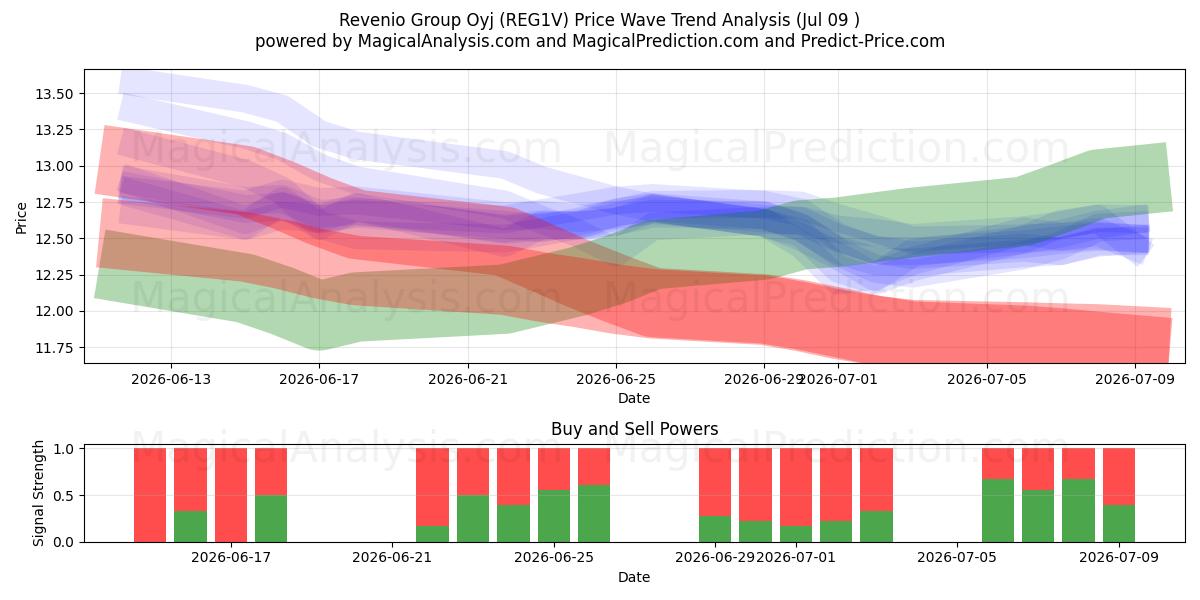This screenshot has width=1200, height=600.
Task: Select 2026-07-05 date under Buy/Sell bars
Action: (957, 558)
